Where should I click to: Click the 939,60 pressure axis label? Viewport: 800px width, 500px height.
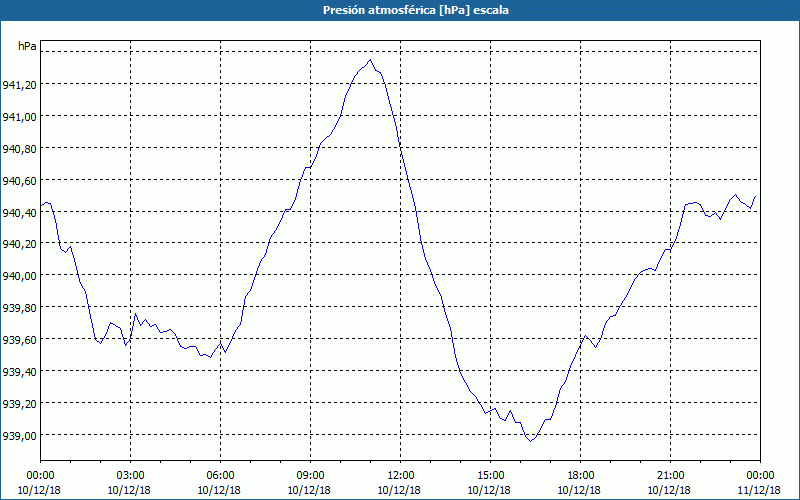[x=19, y=340]
